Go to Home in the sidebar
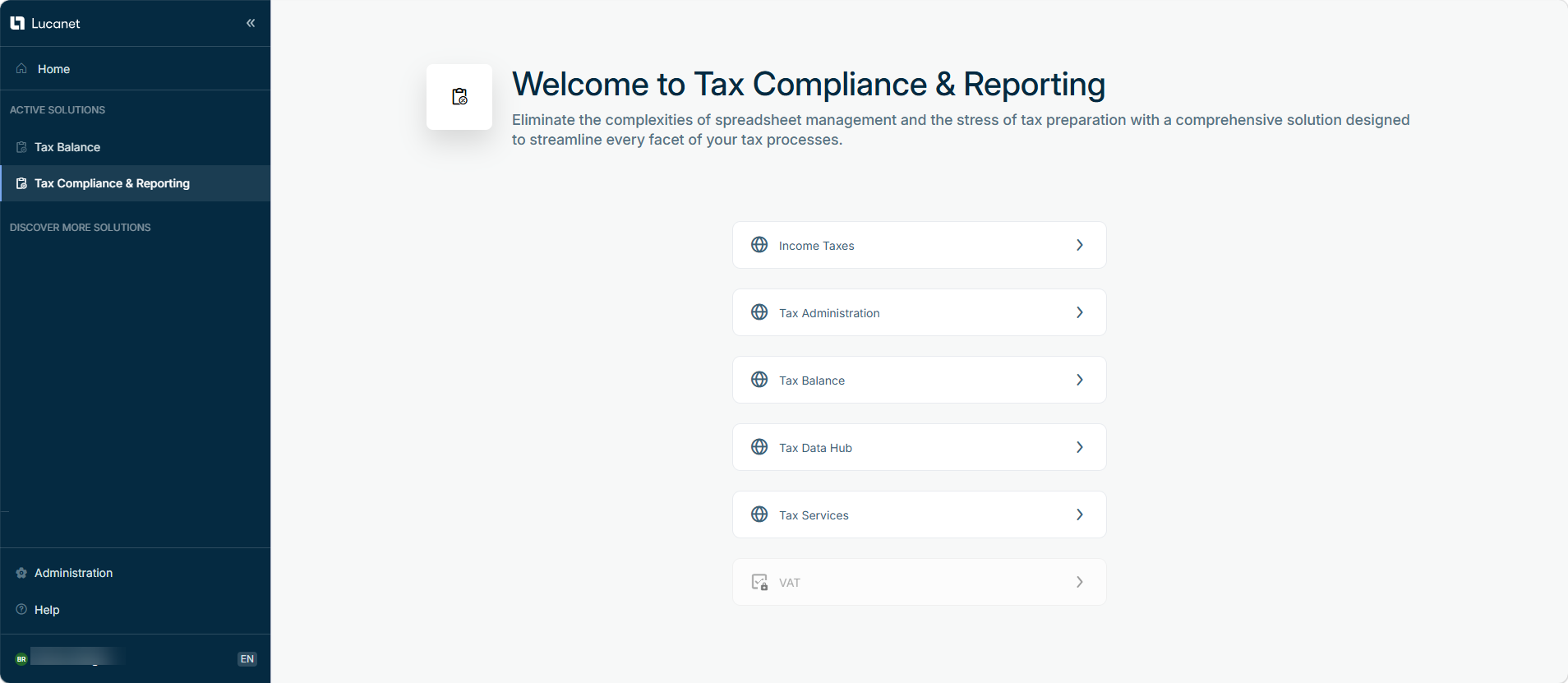 click(135, 69)
